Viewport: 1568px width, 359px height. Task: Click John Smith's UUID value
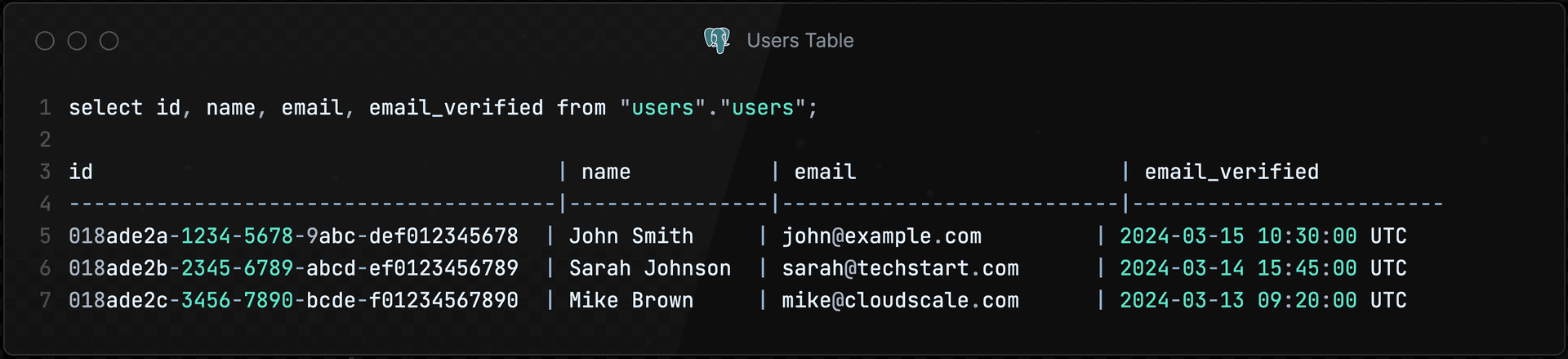(293, 236)
